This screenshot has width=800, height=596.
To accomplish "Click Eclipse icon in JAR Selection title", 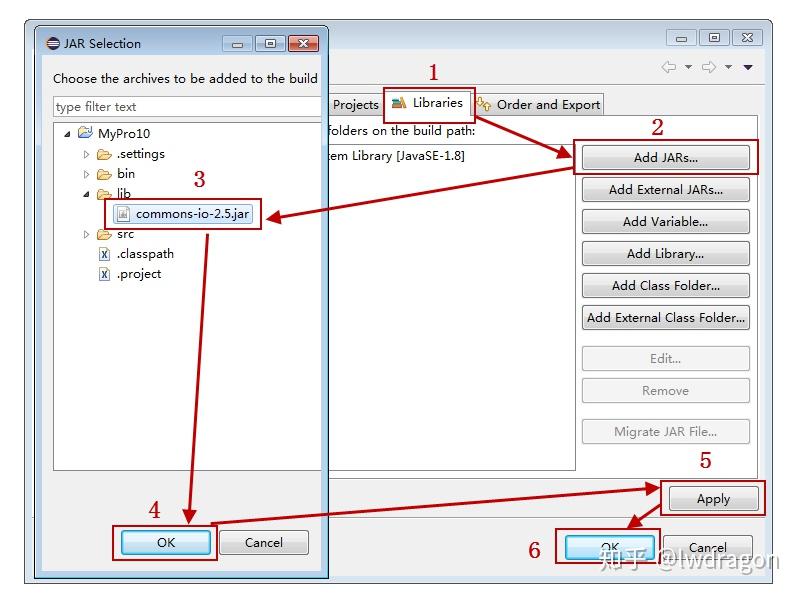I will pyautogui.click(x=53, y=43).
